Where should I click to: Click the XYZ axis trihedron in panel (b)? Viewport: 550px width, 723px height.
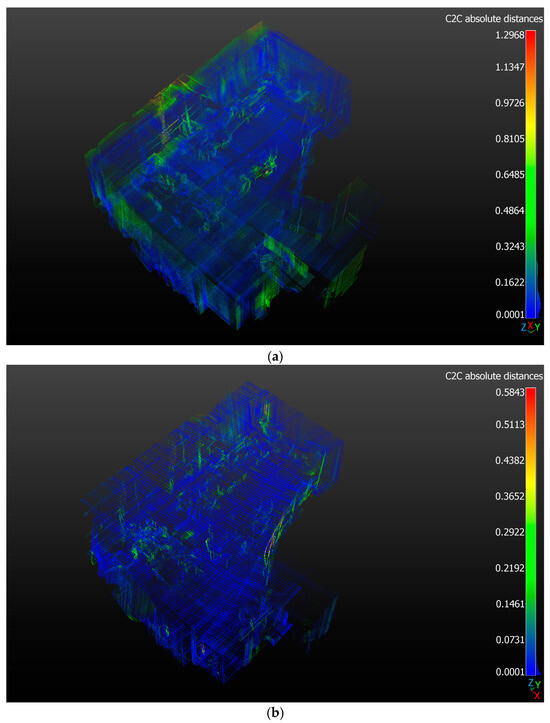click(x=532, y=689)
